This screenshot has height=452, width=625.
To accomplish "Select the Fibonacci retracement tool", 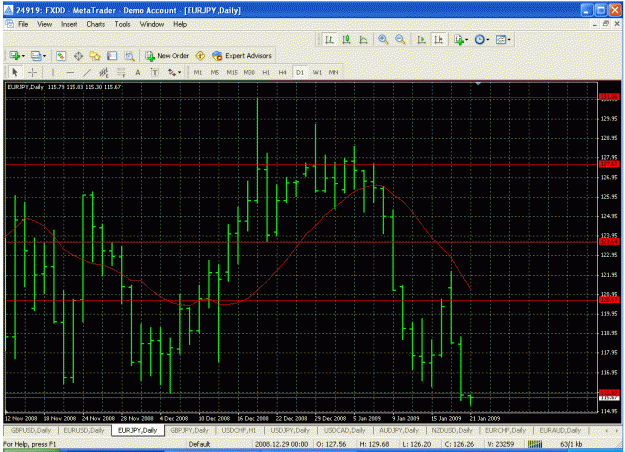I will coord(121,72).
